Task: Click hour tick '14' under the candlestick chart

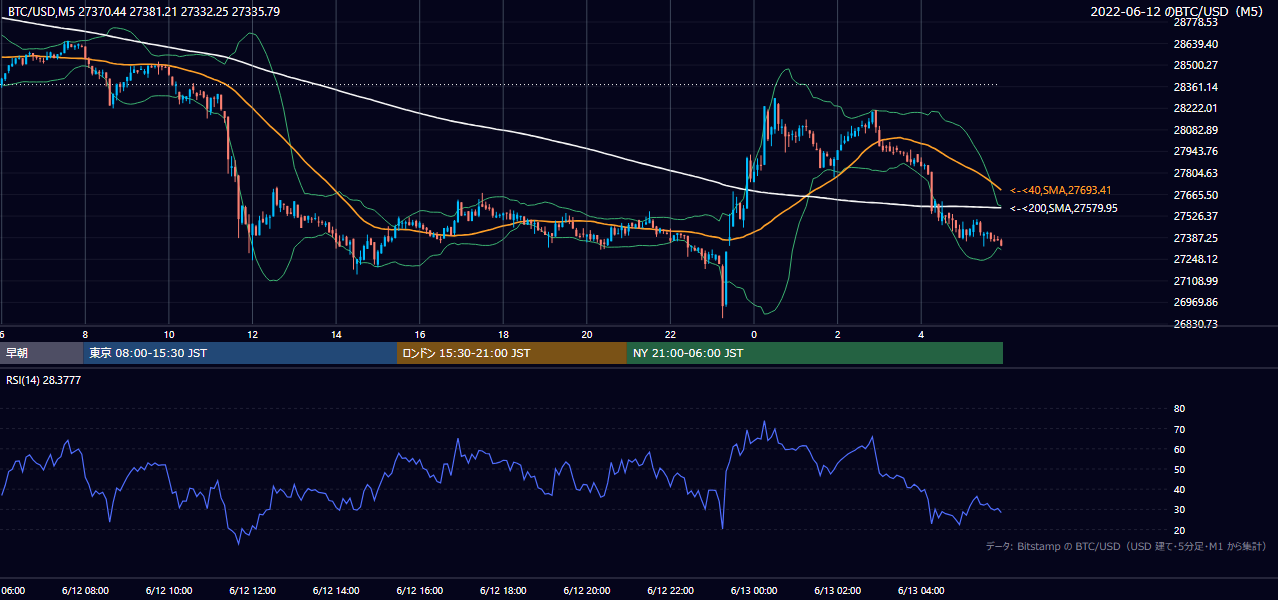Action: click(335, 335)
